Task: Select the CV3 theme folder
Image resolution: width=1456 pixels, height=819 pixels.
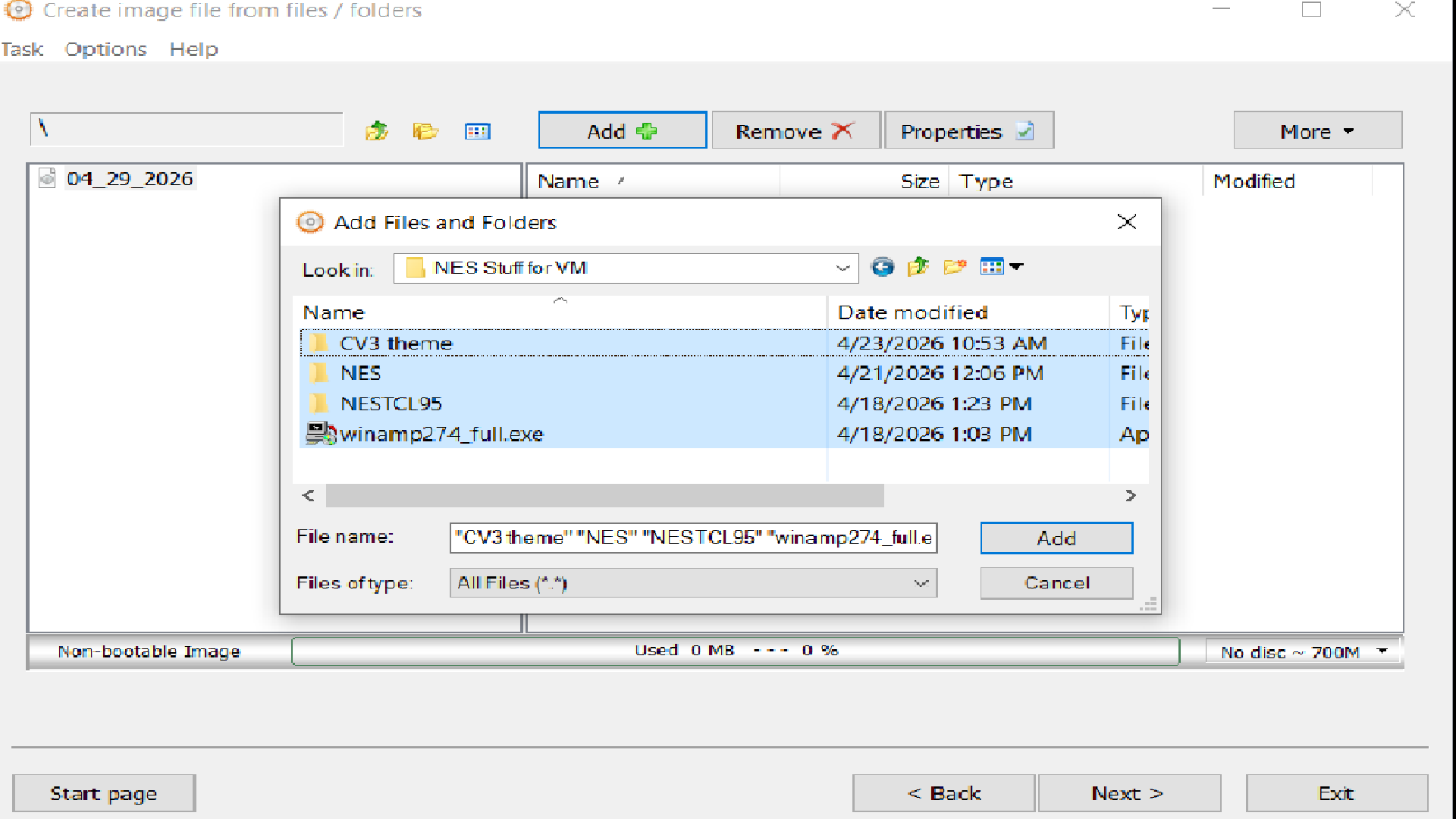Action: pos(396,344)
